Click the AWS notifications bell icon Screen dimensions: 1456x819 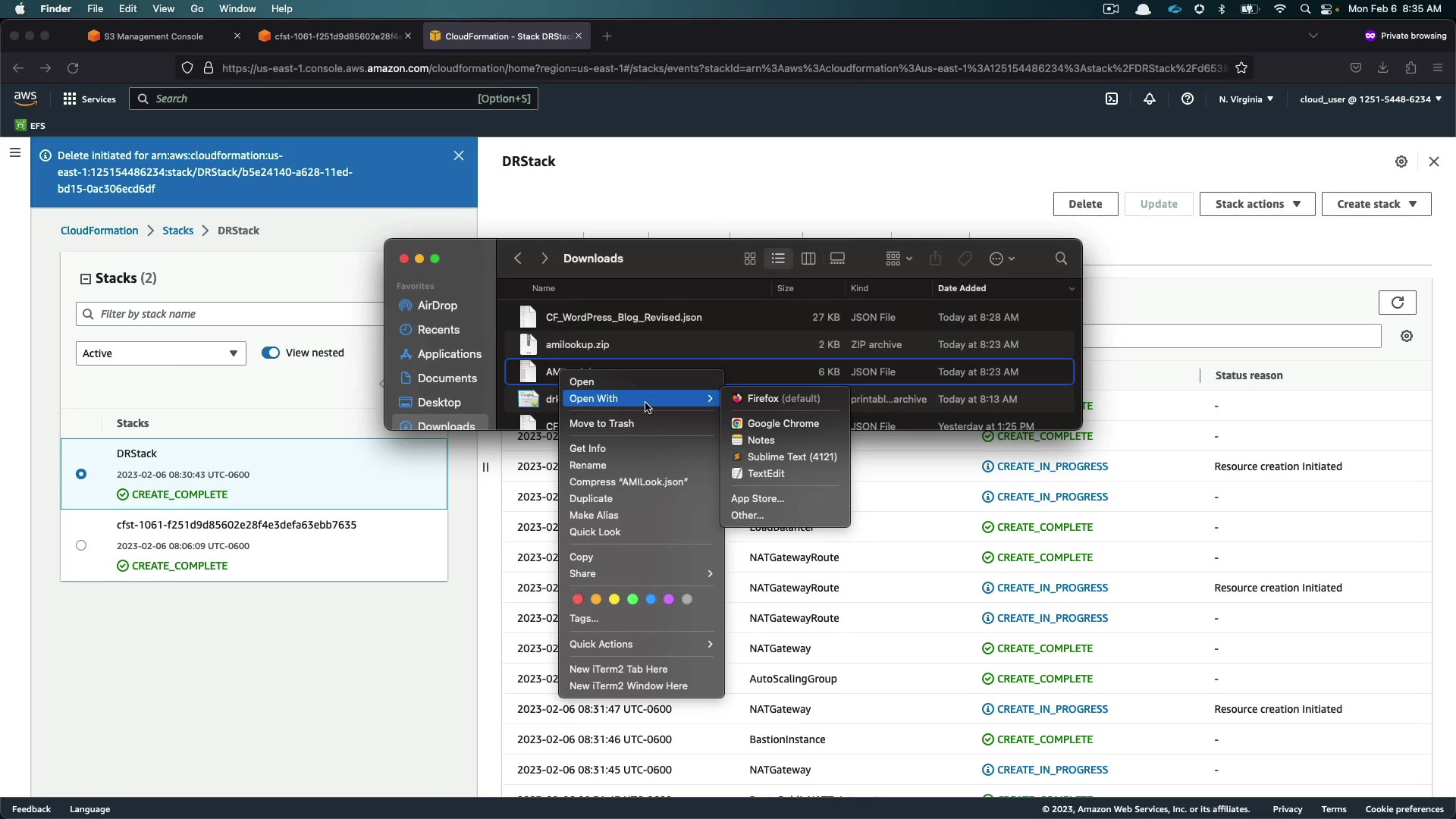click(x=1150, y=99)
